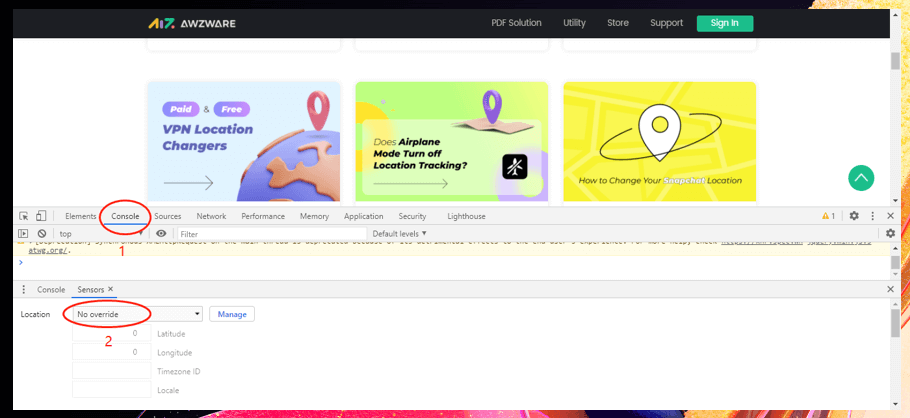Open console settings gear icon

pos(891,233)
